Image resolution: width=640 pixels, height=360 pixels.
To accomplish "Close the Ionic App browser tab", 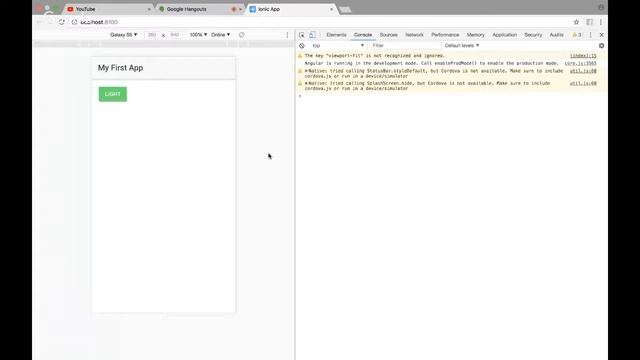I will [x=331, y=9].
